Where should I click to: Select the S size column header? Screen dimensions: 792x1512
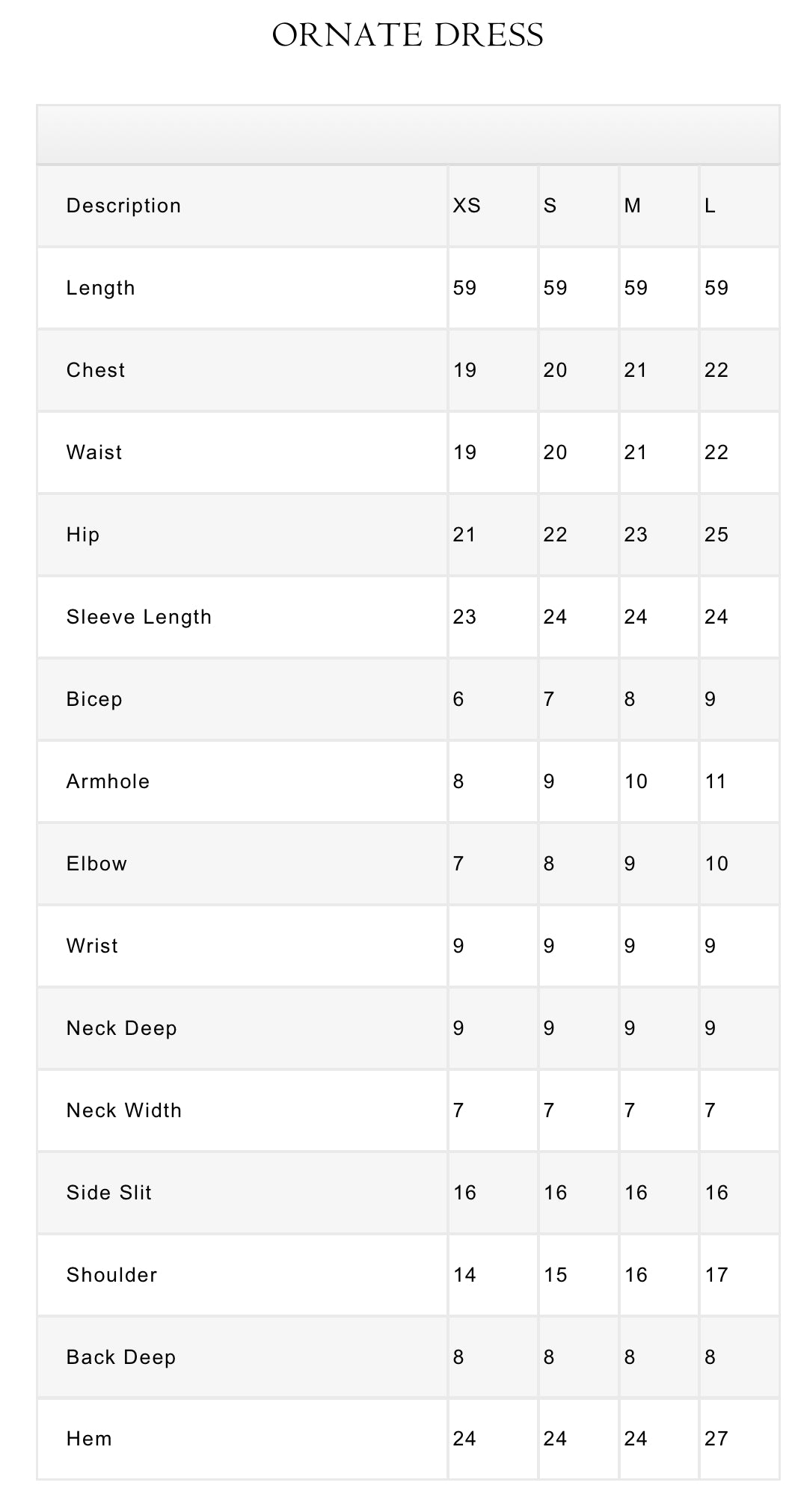pyautogui.click(x=550, y=206)
